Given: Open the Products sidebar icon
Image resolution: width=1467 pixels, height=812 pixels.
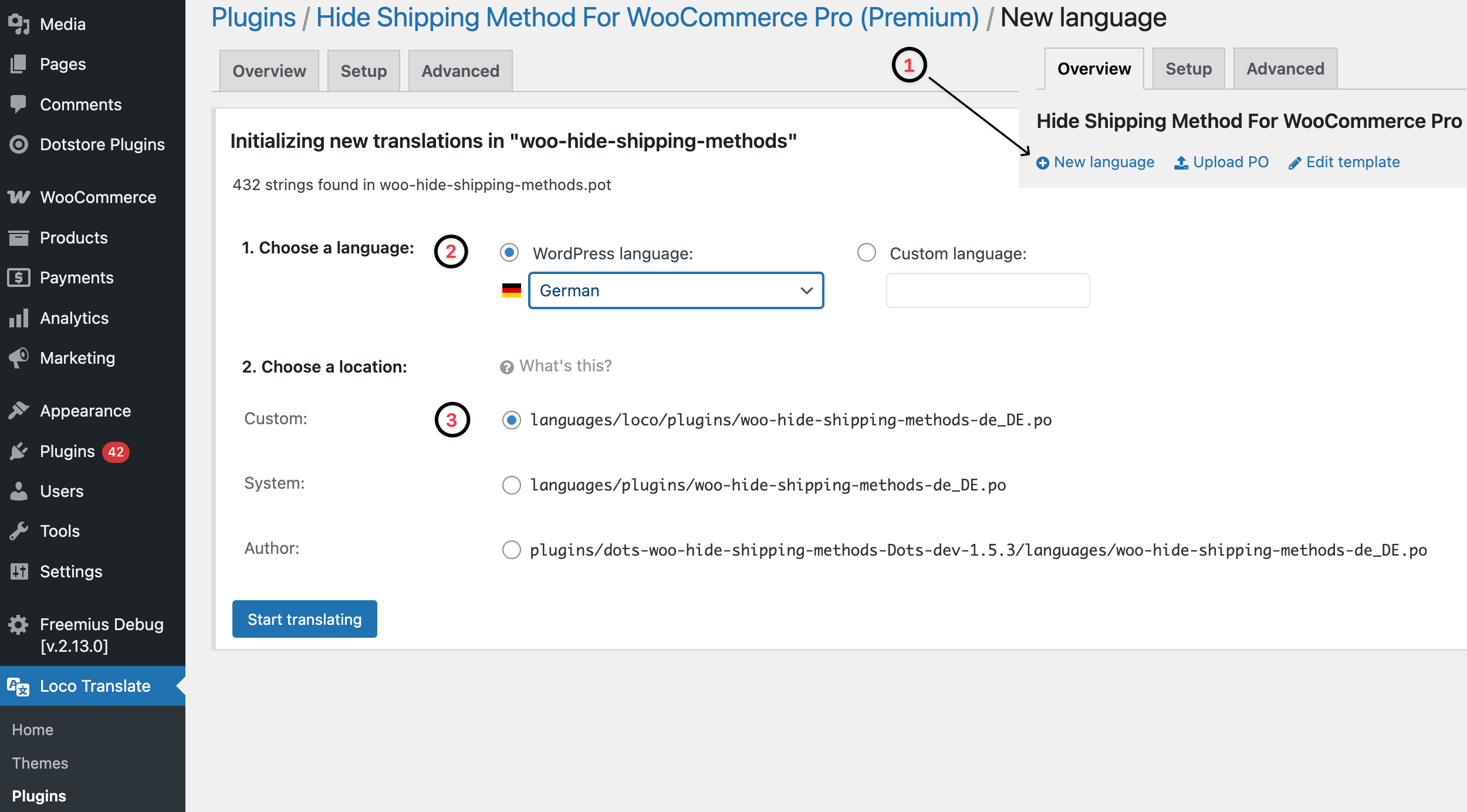Looking at the screenshot, I should (x=18, y=238).
